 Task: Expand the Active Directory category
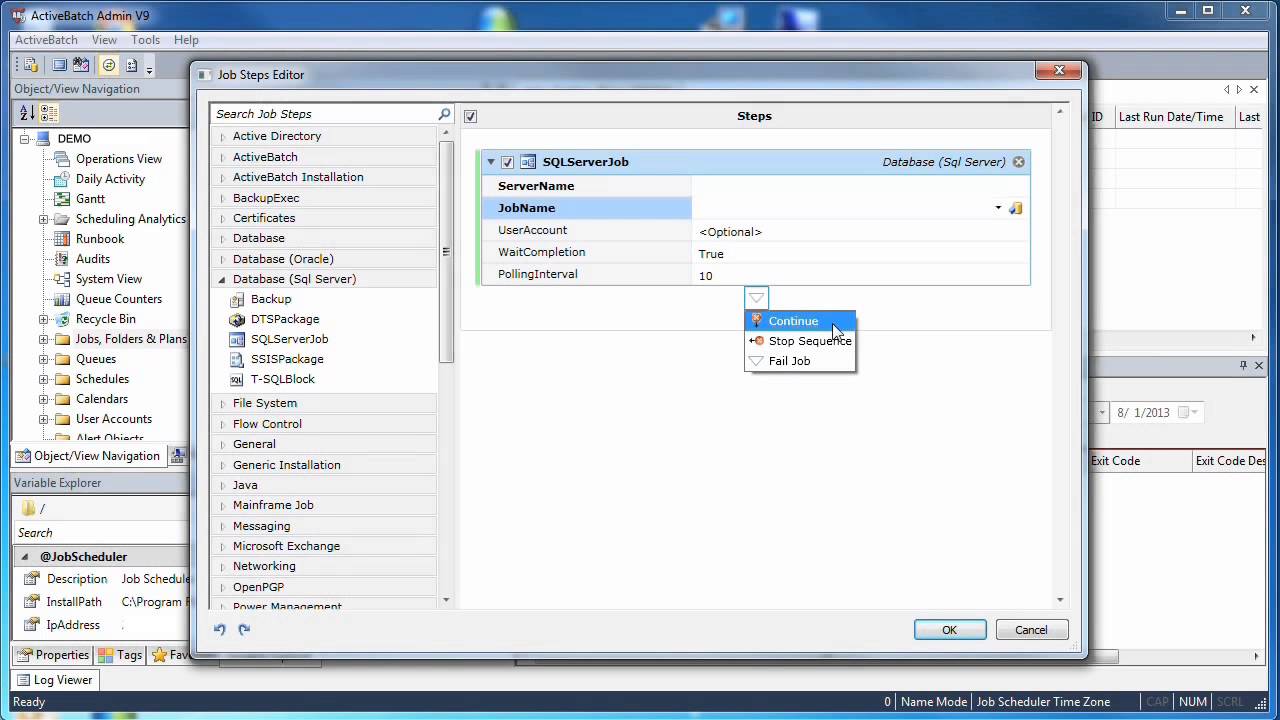222,136
